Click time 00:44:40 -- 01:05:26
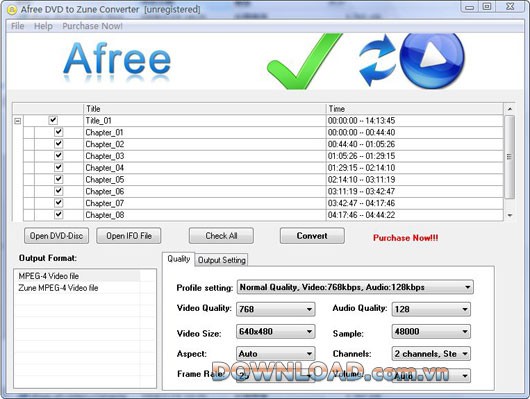 point(361,144)
